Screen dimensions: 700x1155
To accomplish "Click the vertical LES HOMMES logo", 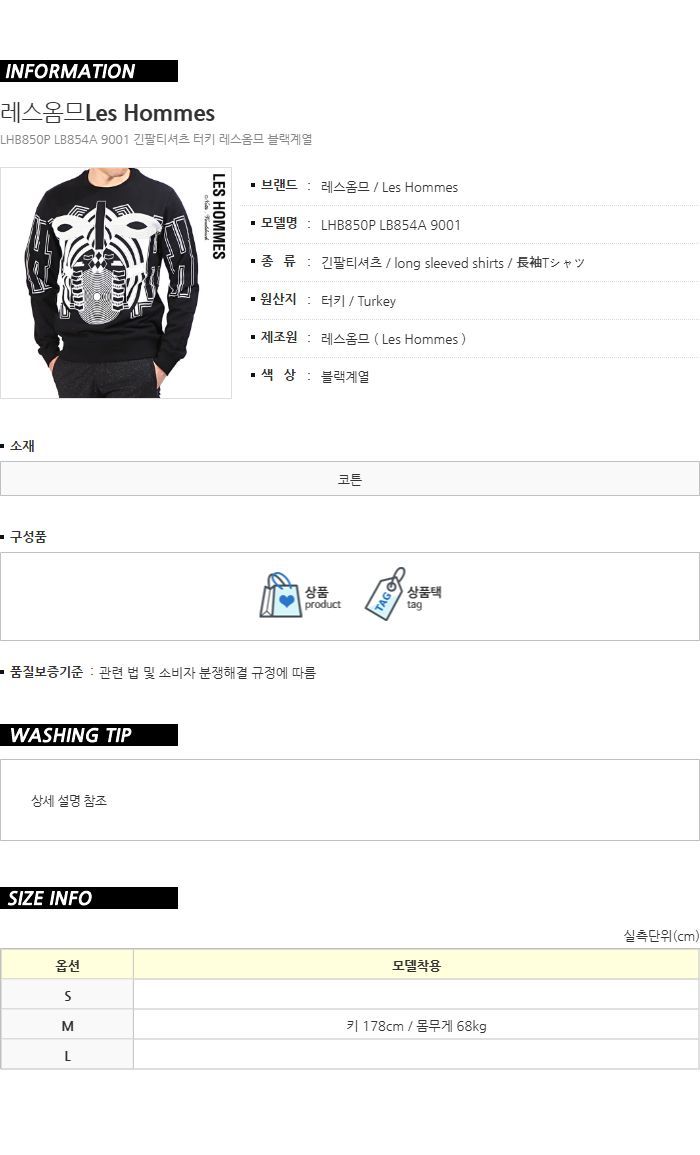I will [217, 217].
